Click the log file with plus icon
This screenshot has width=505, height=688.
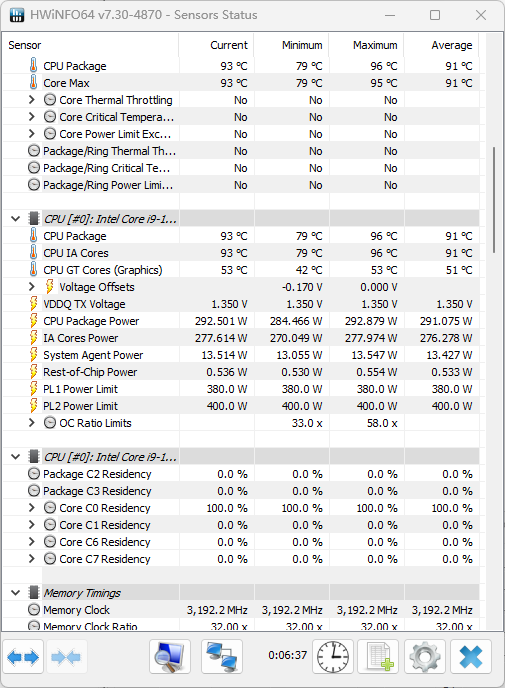(379, 657)
